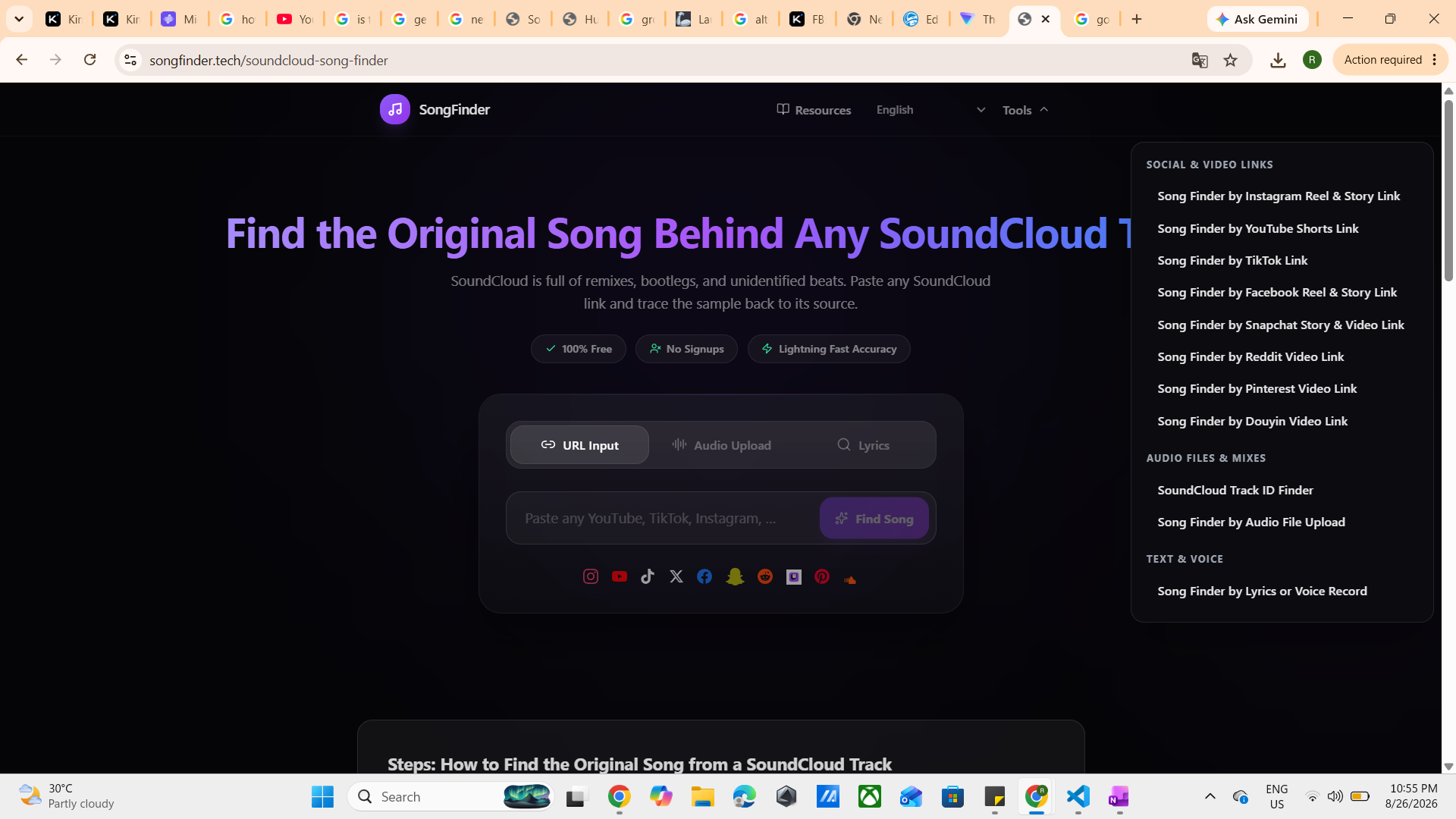Bookmark this page with the star icon
1456x819 pixels.
click(1231, 60)
